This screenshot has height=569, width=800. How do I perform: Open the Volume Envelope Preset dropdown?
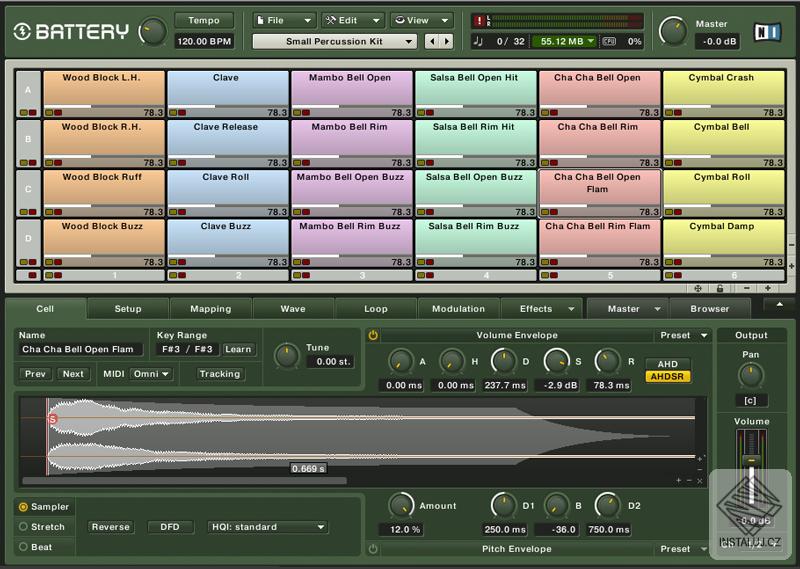coord(683,335)
